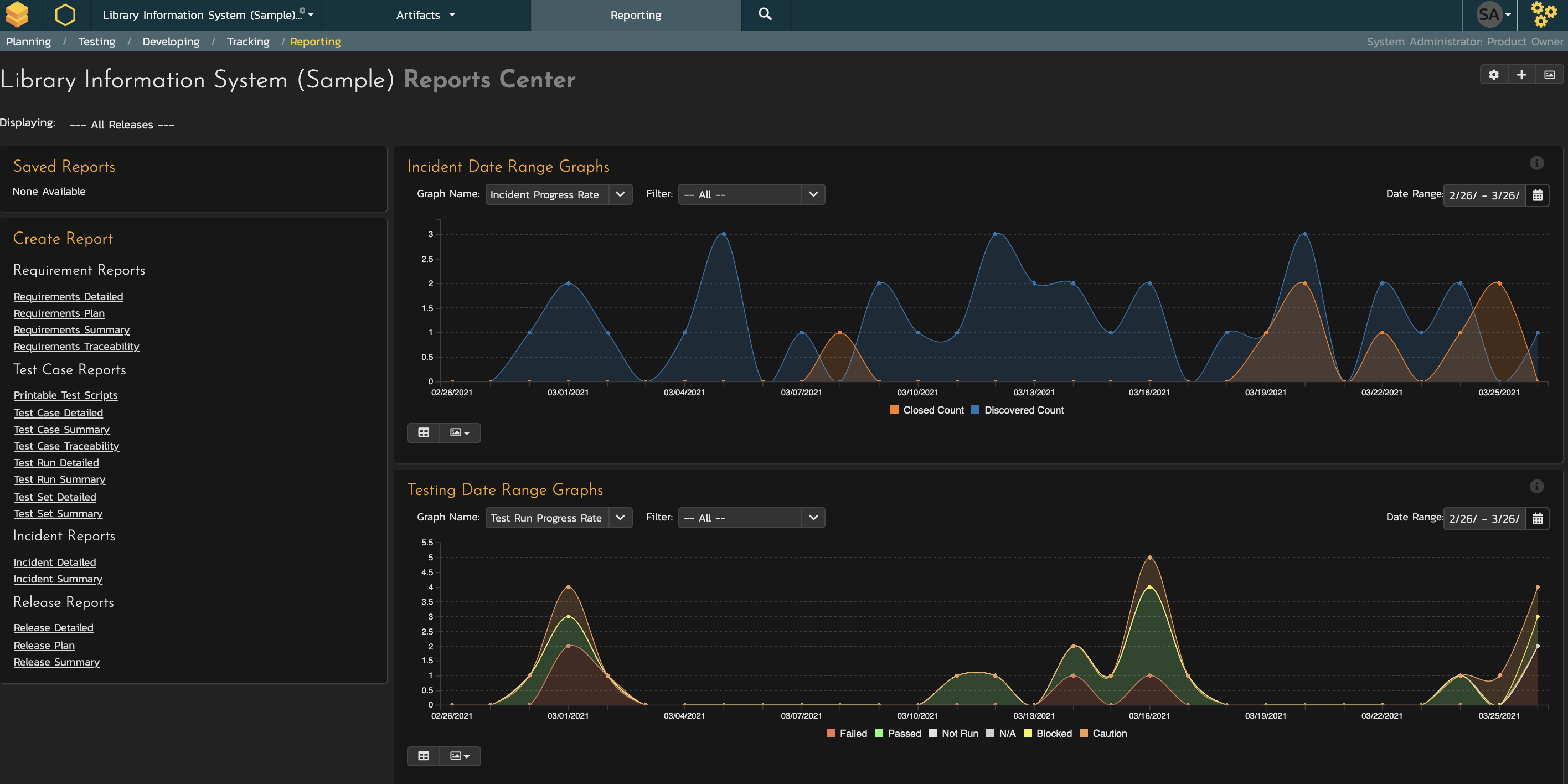1568x784 pixels.
Task: Open Incident date range calendar icon
Action: (1538, 195)
